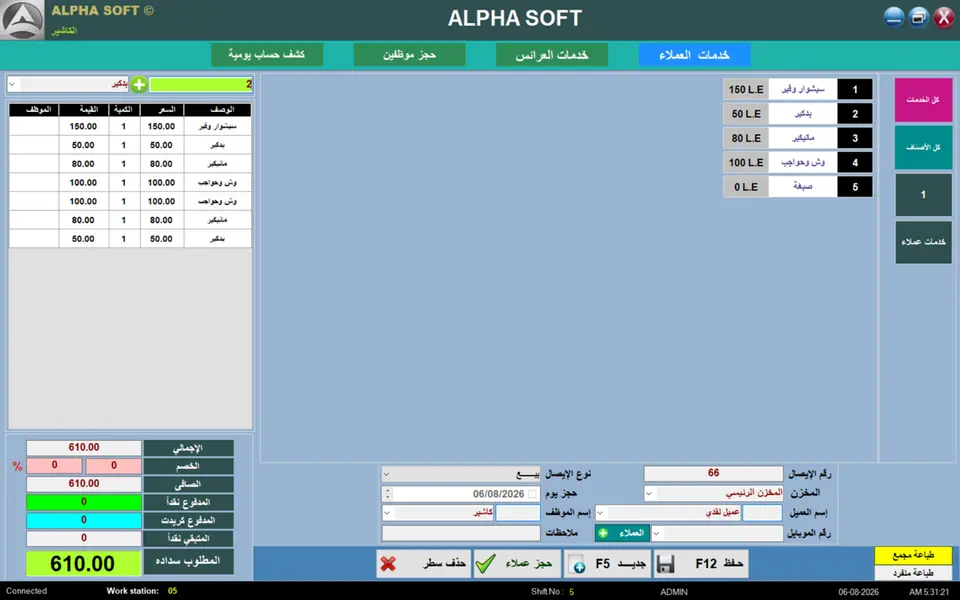Screen dimensions: 960x600
Task: Click the الوصف column header
Action: coord(218,110)
